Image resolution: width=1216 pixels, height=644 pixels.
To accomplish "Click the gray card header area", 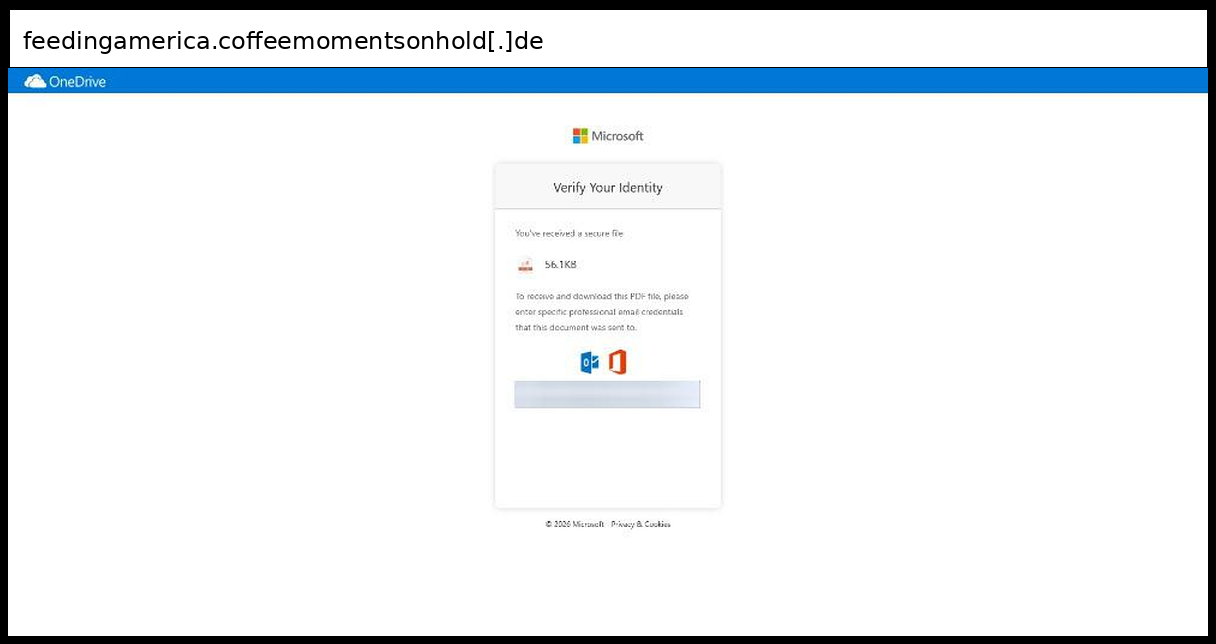I will pyautogui.click(x=608, y=187).
